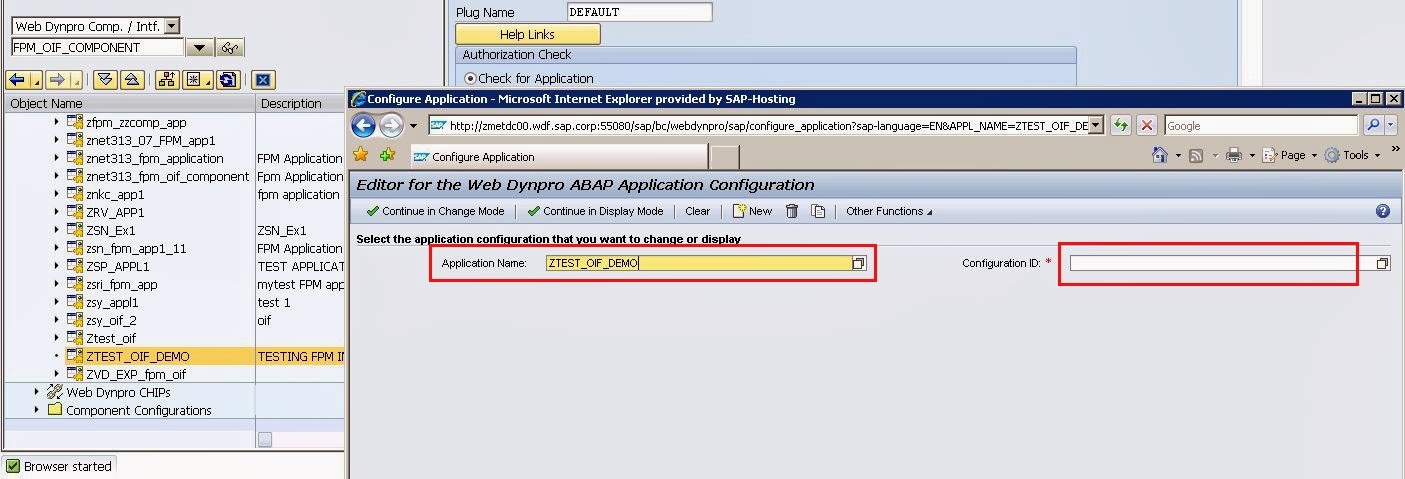Click Continue in Change Mode
The height and width of the screenshot is (479, 1405).
click(435, 211)
